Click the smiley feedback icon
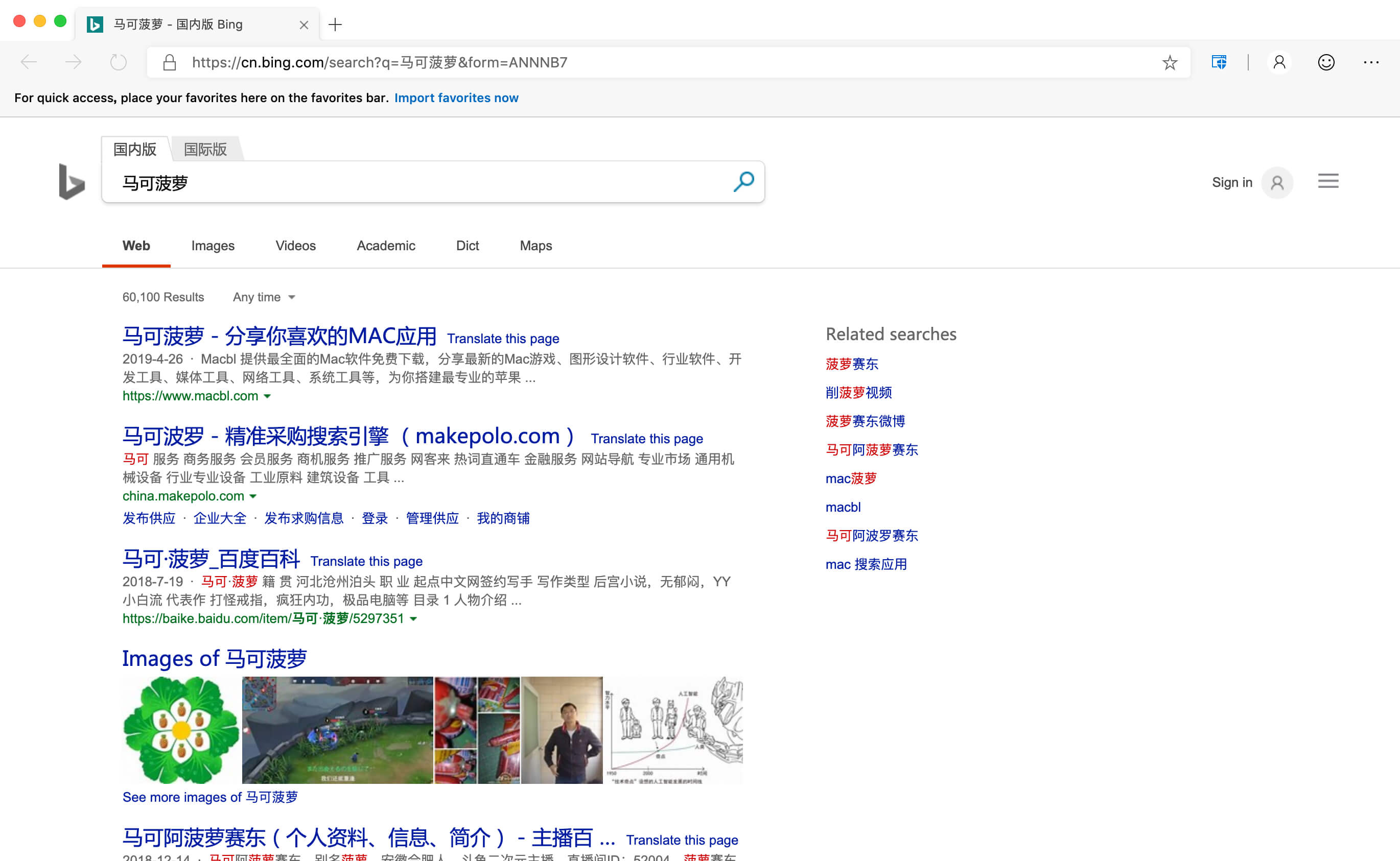1400x861 pixels. coord(1326,62)
